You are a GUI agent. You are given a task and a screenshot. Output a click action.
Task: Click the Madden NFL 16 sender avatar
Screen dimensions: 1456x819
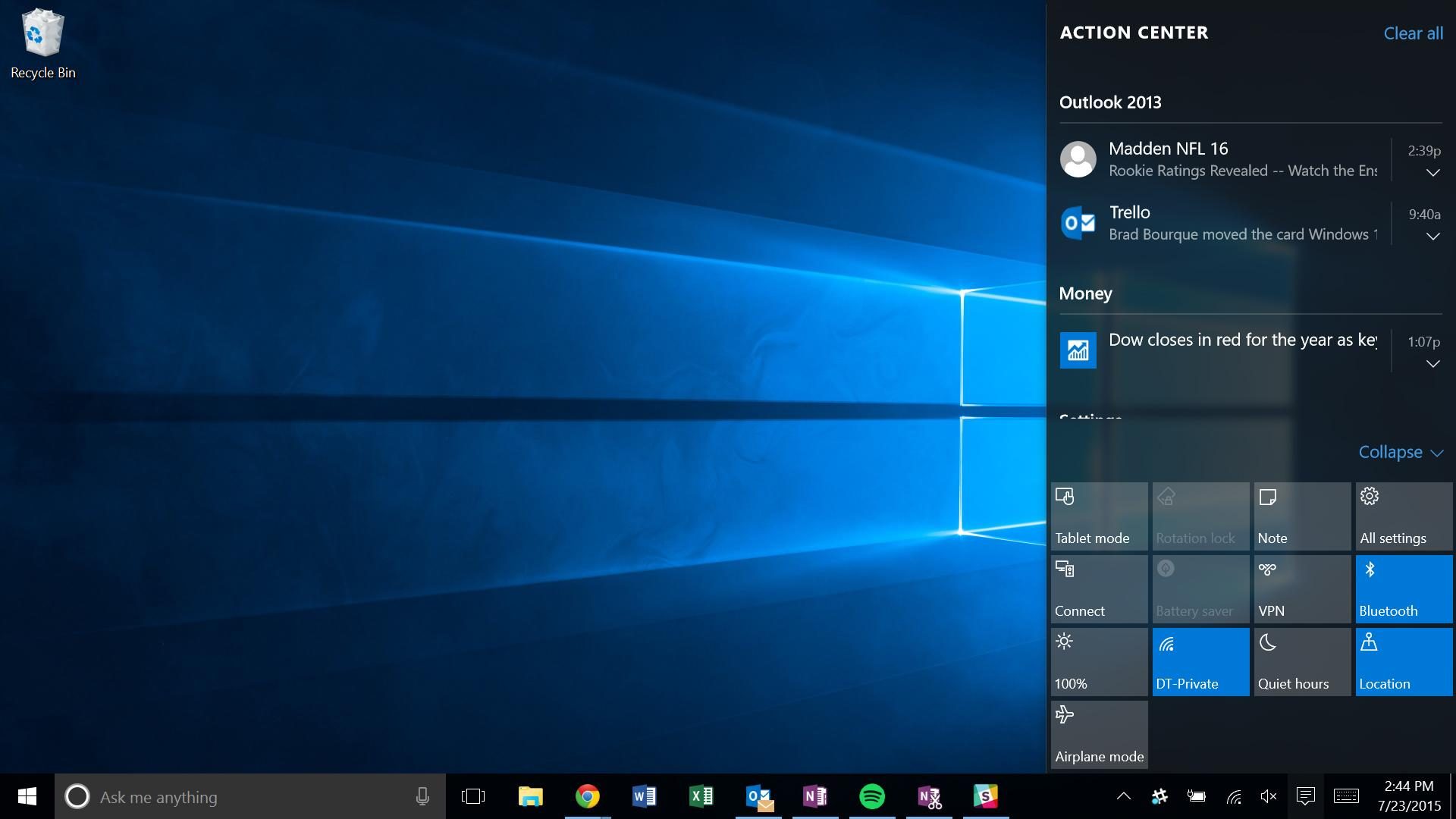coord(1078,159)
